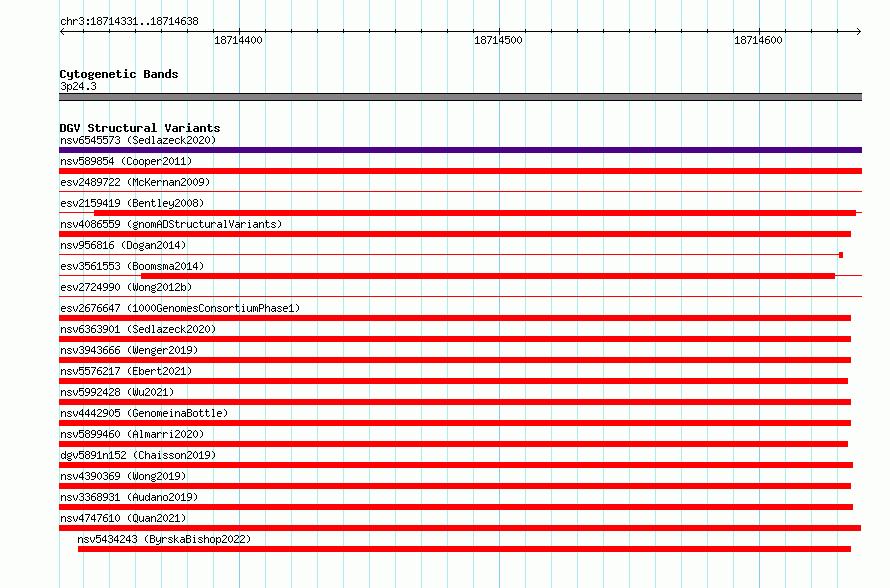Open nsv4442905 (GenomeinaBottle) variant label
This screenshot has width=890, height=588.
pos(144,413)
